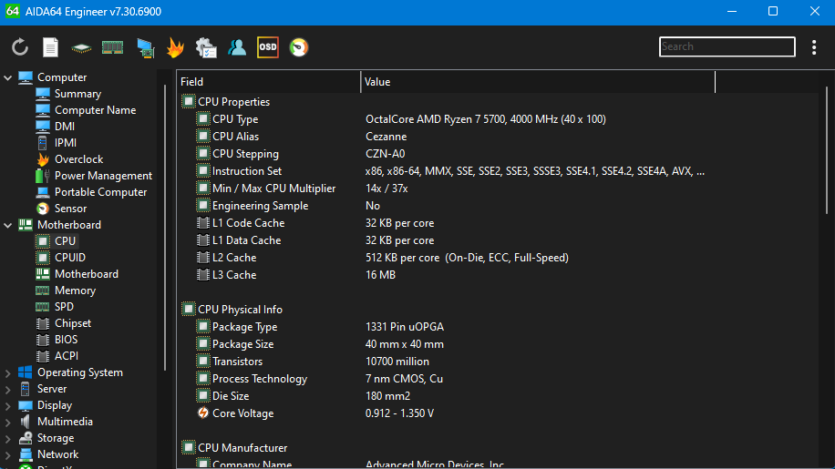Select the Package Type row
Image resolution: width=835 pixels, height=469 pixels.
(x=498, y=327)
